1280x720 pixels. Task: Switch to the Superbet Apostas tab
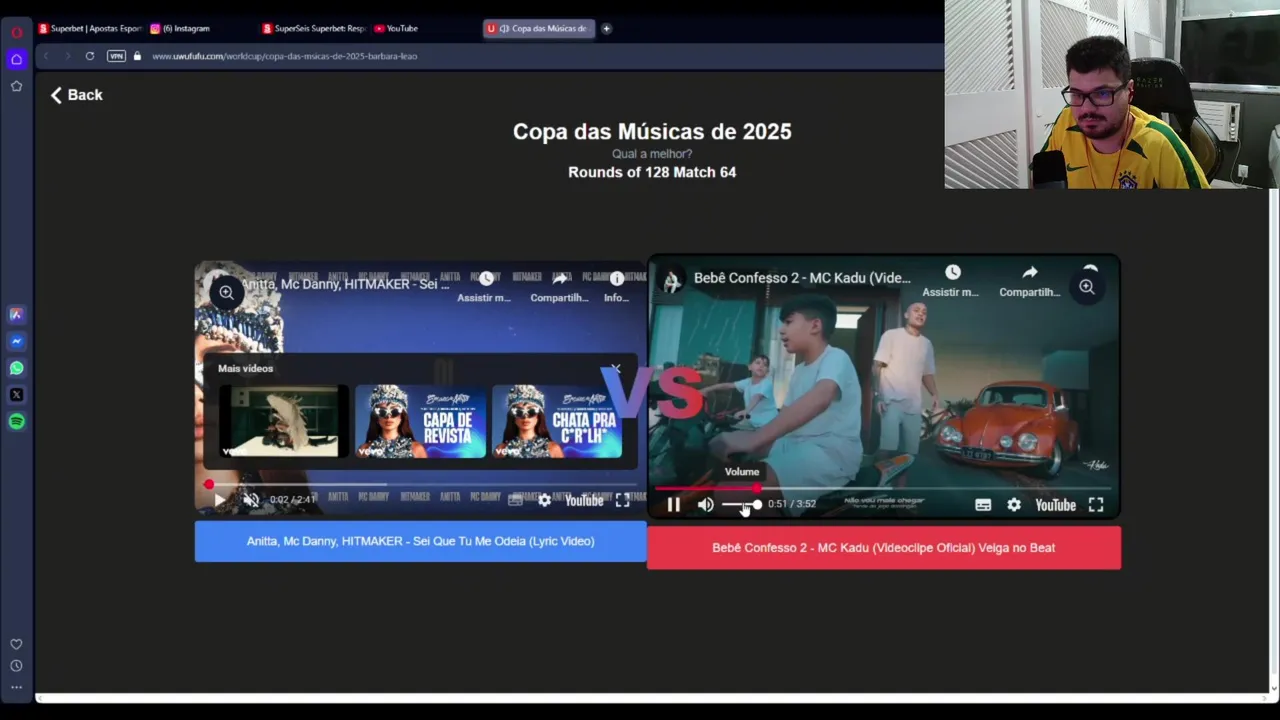[x=90, y=29]
